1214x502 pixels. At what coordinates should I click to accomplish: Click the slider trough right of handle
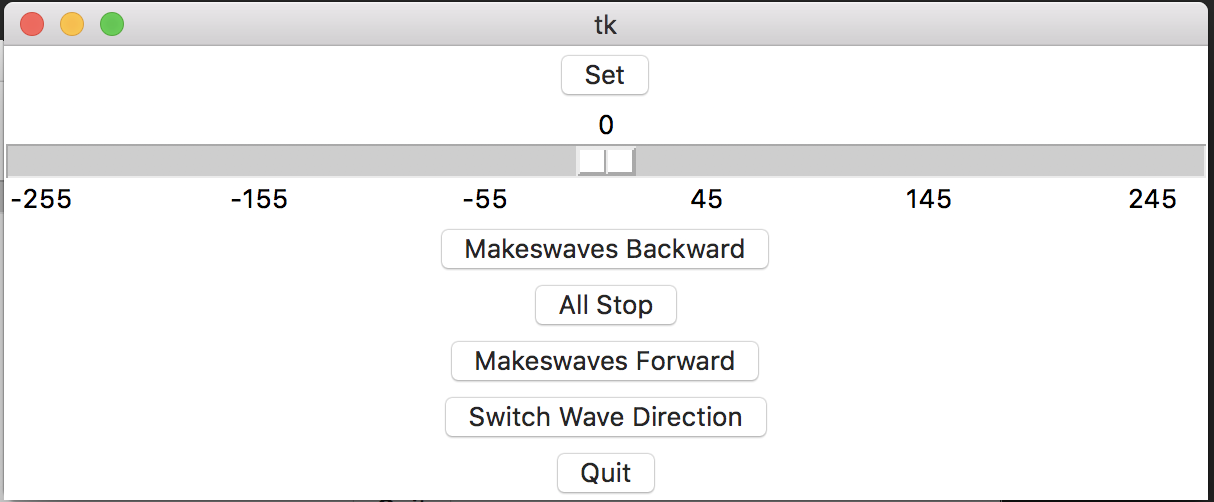click(x=919, y=161)
